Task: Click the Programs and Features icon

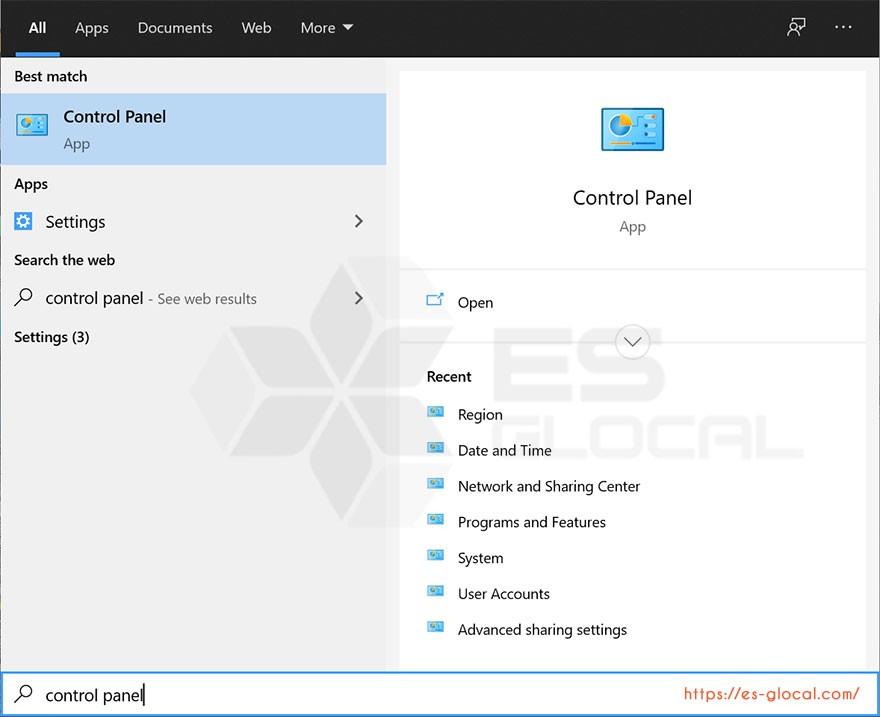Action: pyautogui.click(x=436, y=520)
